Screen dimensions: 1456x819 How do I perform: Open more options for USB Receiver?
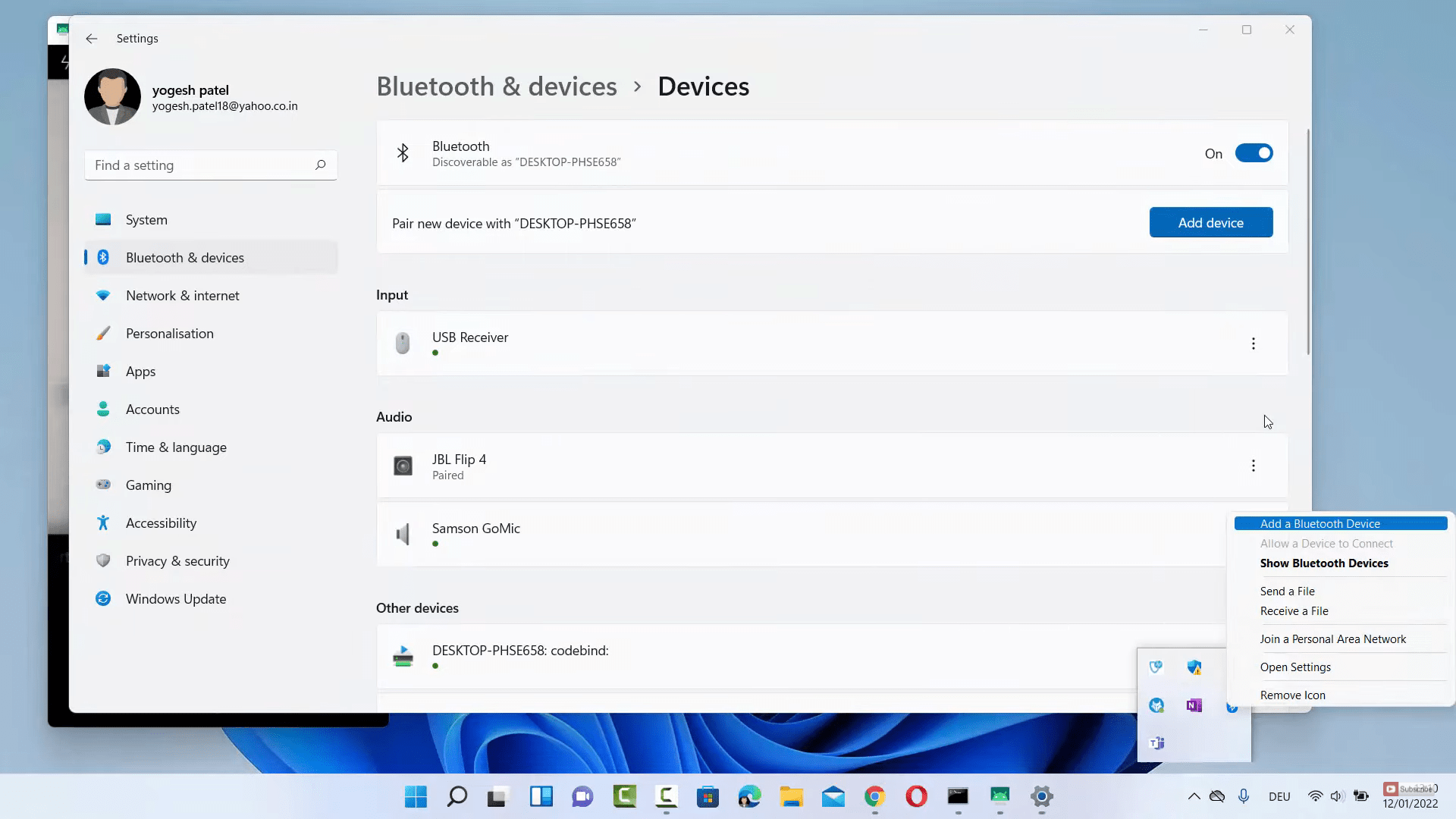pos(1254,344)
